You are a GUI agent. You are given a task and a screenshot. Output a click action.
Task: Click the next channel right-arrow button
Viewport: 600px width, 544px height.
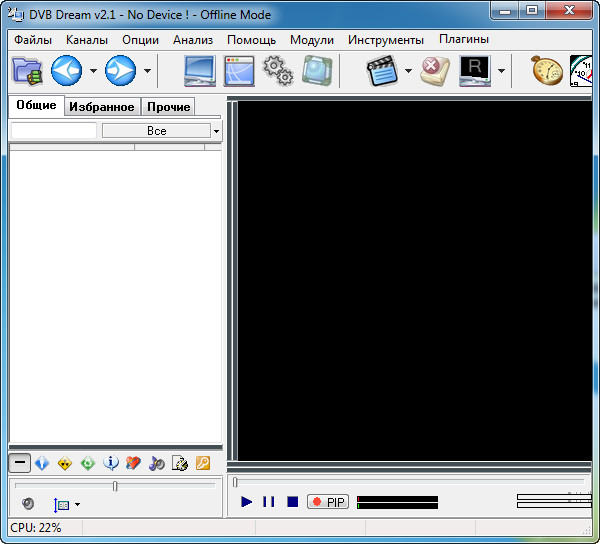click(121, 71)
